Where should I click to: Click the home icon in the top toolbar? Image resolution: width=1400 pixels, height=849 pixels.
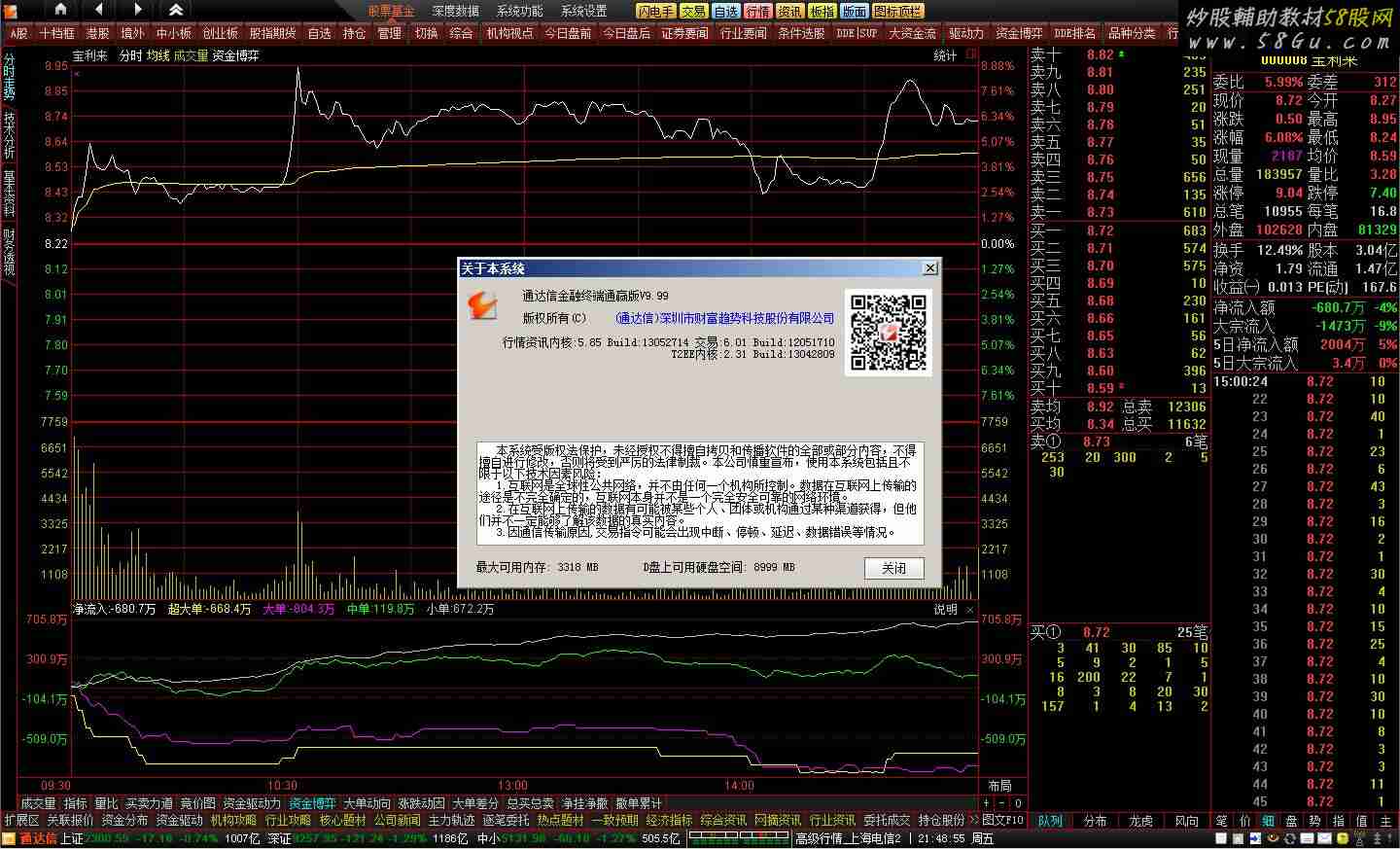[60, 10]
